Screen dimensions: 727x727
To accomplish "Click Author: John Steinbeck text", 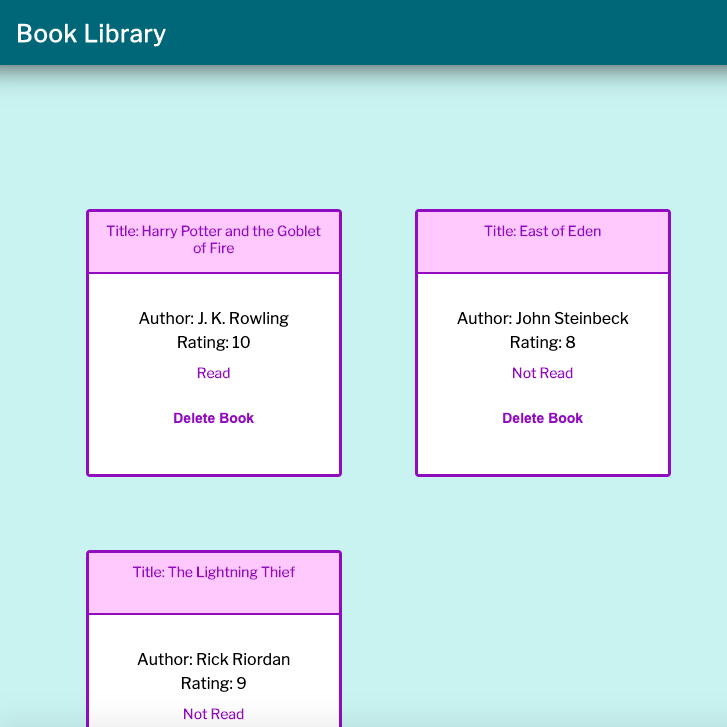I will [542, 319].
